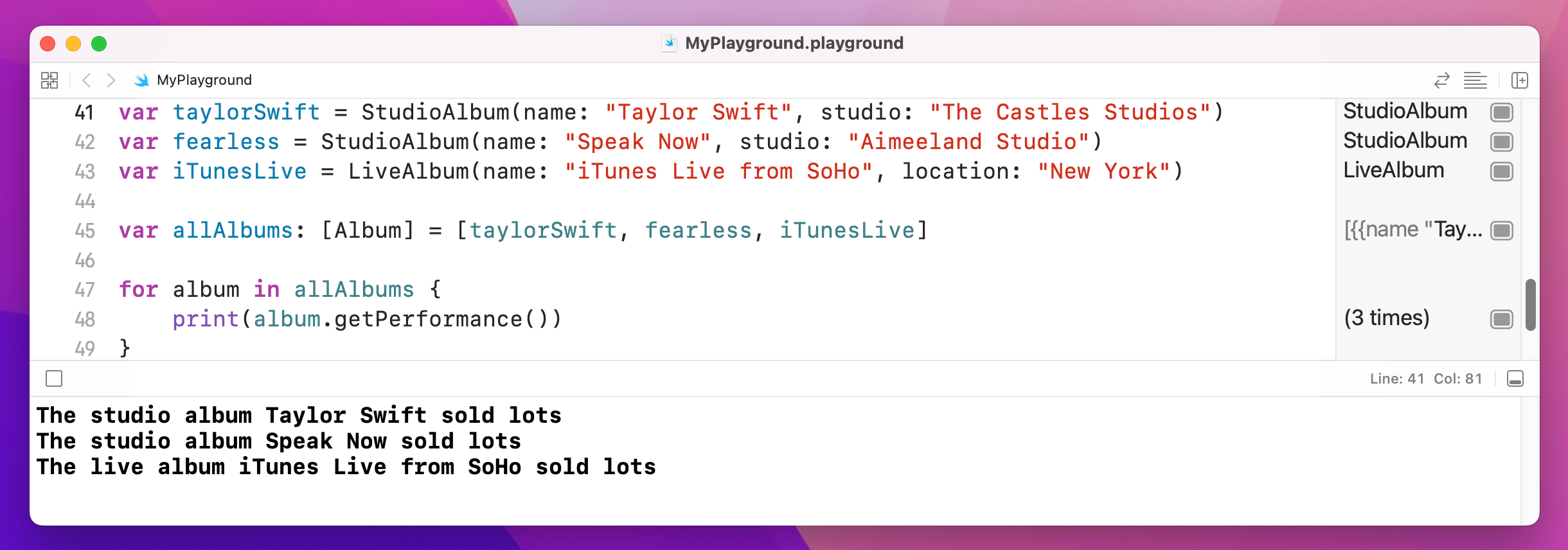Screen dimensions: 1568x550
Task: Add a new editor pane on right
Action: click(1519, 80)
